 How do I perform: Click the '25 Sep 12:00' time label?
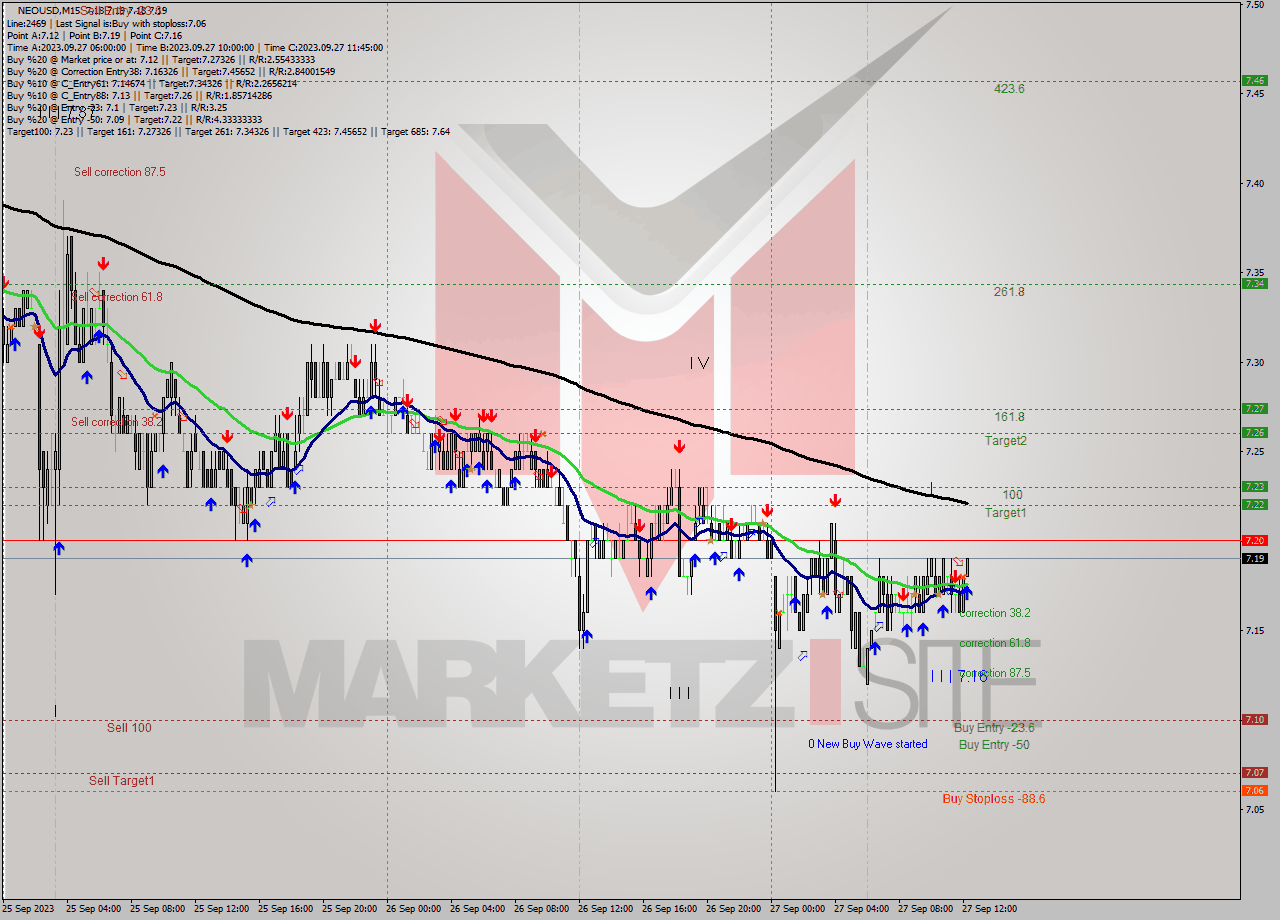[x=221, y=909]
